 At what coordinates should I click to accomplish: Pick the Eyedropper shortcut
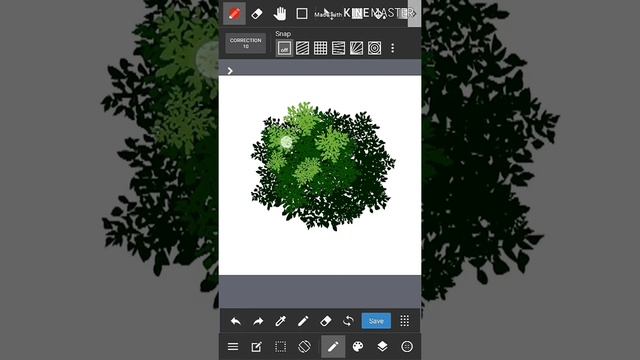(280, 321)
